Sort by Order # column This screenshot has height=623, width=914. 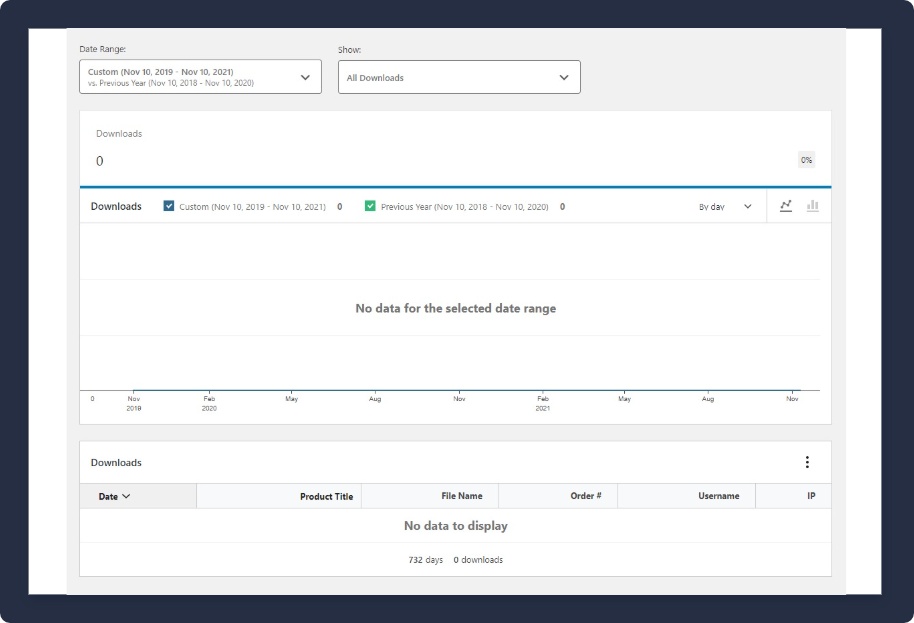[x=584, y=496]
